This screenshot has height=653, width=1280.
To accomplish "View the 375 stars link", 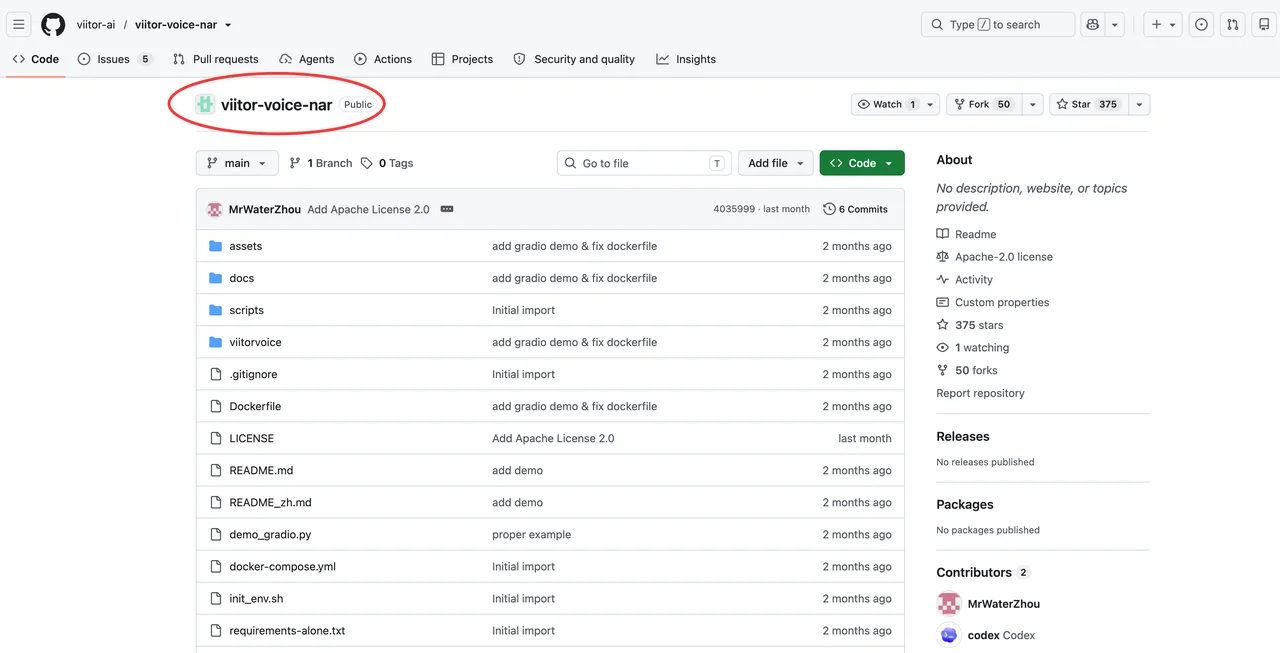I will click(969, 325).
